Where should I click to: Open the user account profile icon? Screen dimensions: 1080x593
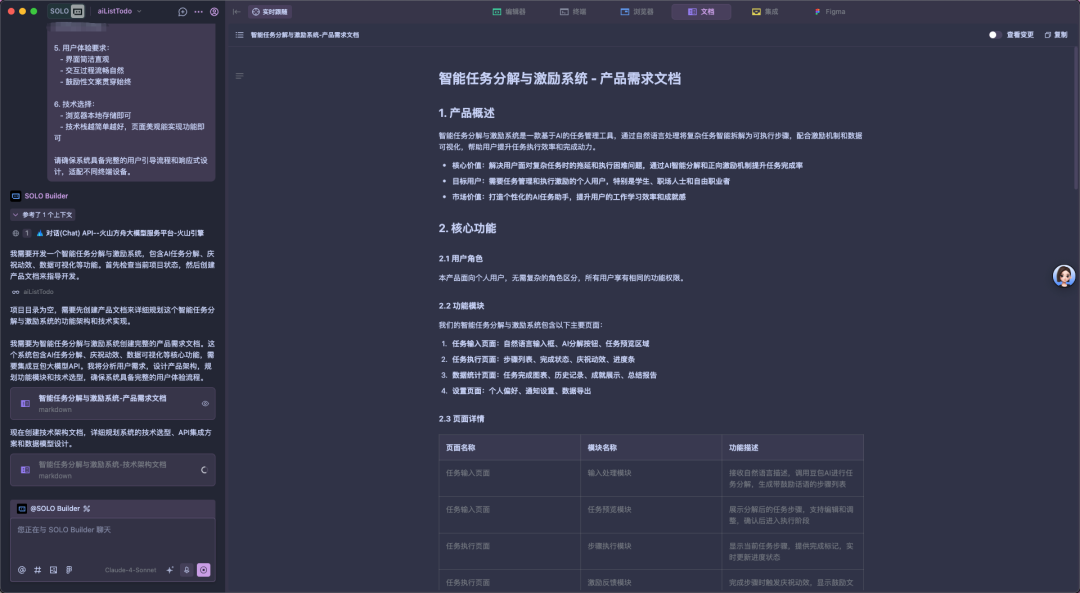point(214,12)
